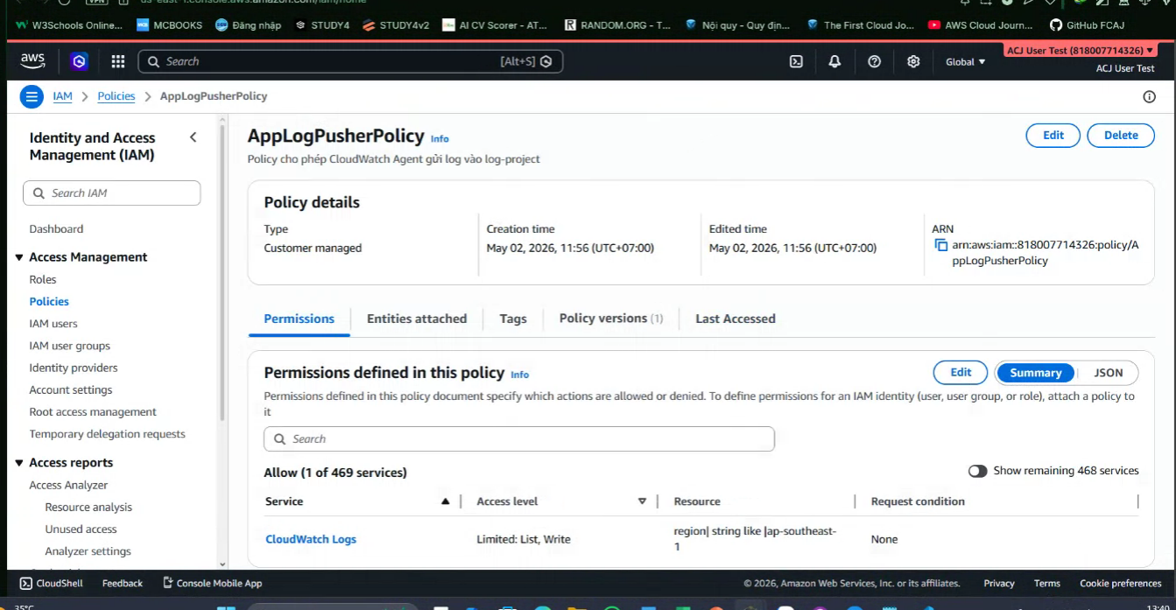Open the info panel icon at right
1176x610 pixels.
click(x=1149, y=97)
